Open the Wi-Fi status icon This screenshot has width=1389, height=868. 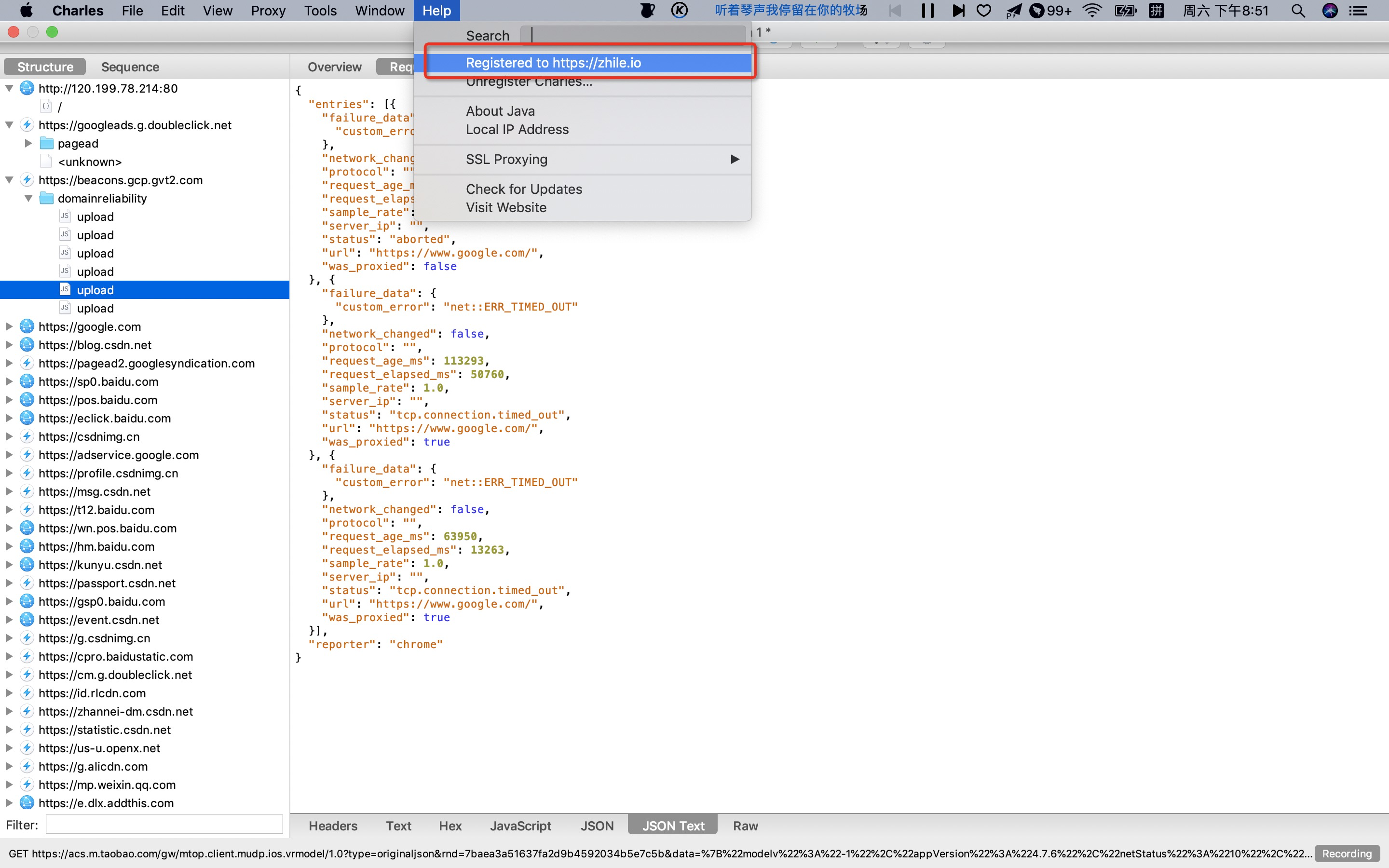[1092, 10]
